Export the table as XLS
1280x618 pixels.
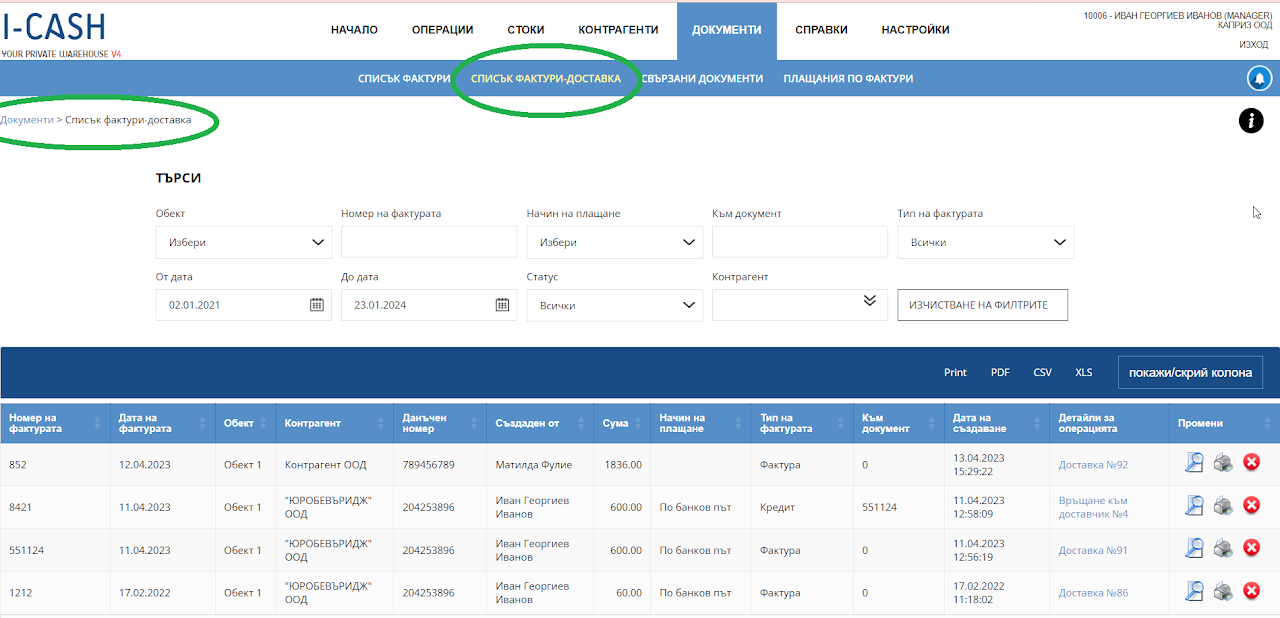[x=1084, y=372]
